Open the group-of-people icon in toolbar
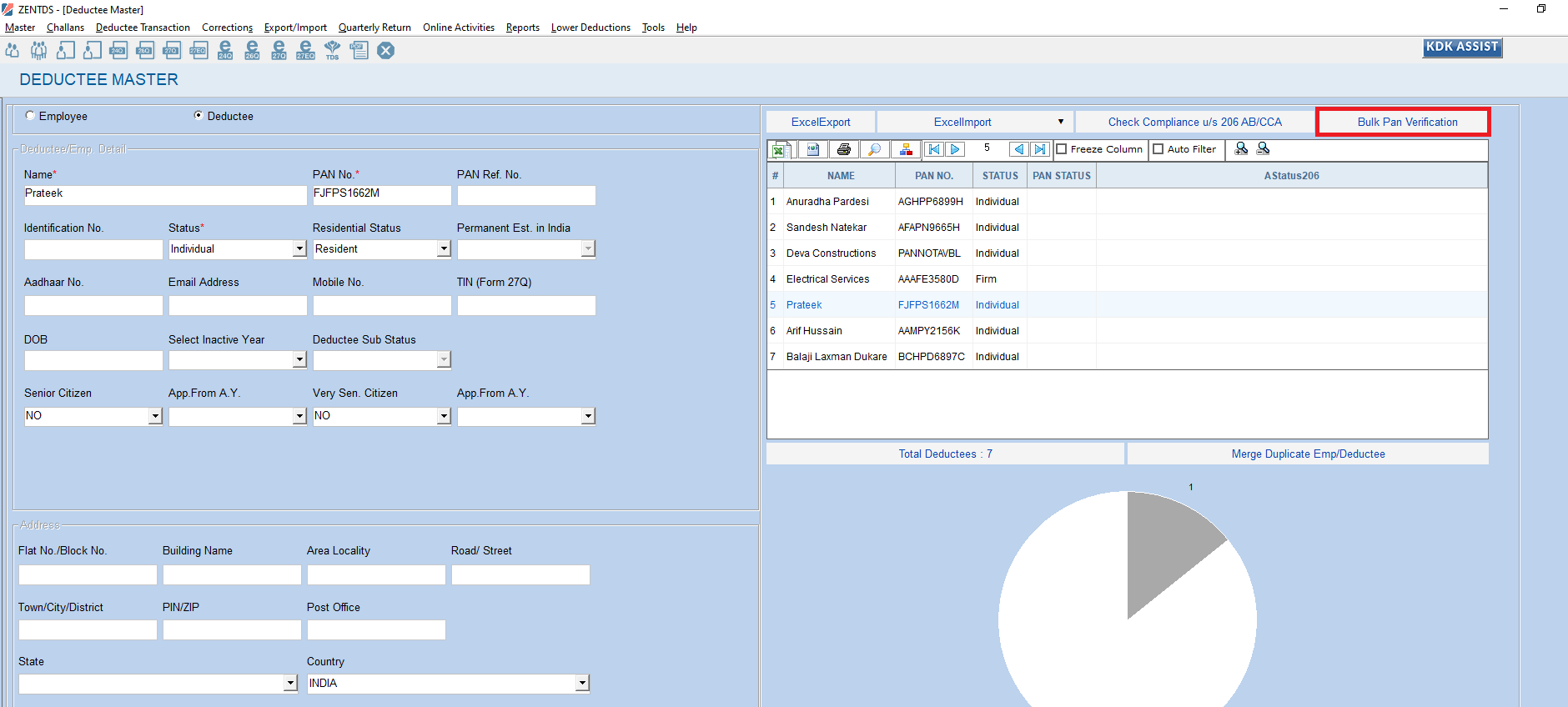1568x707 pixels. point(38,50)
